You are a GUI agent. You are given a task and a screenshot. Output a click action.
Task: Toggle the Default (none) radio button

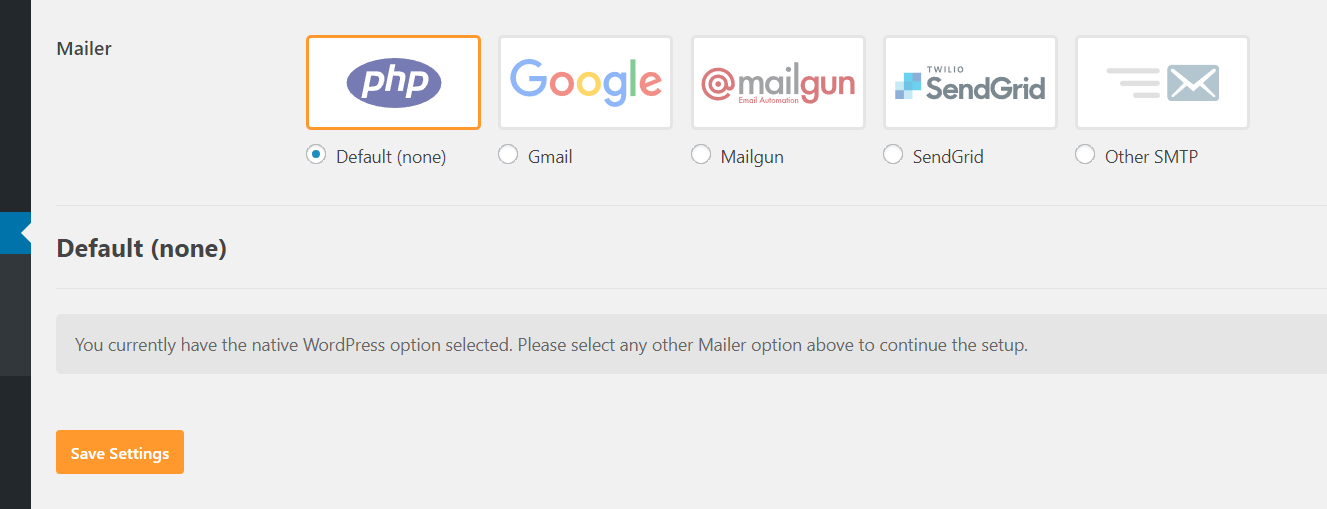pyautogui.click(x=316, y=155)
